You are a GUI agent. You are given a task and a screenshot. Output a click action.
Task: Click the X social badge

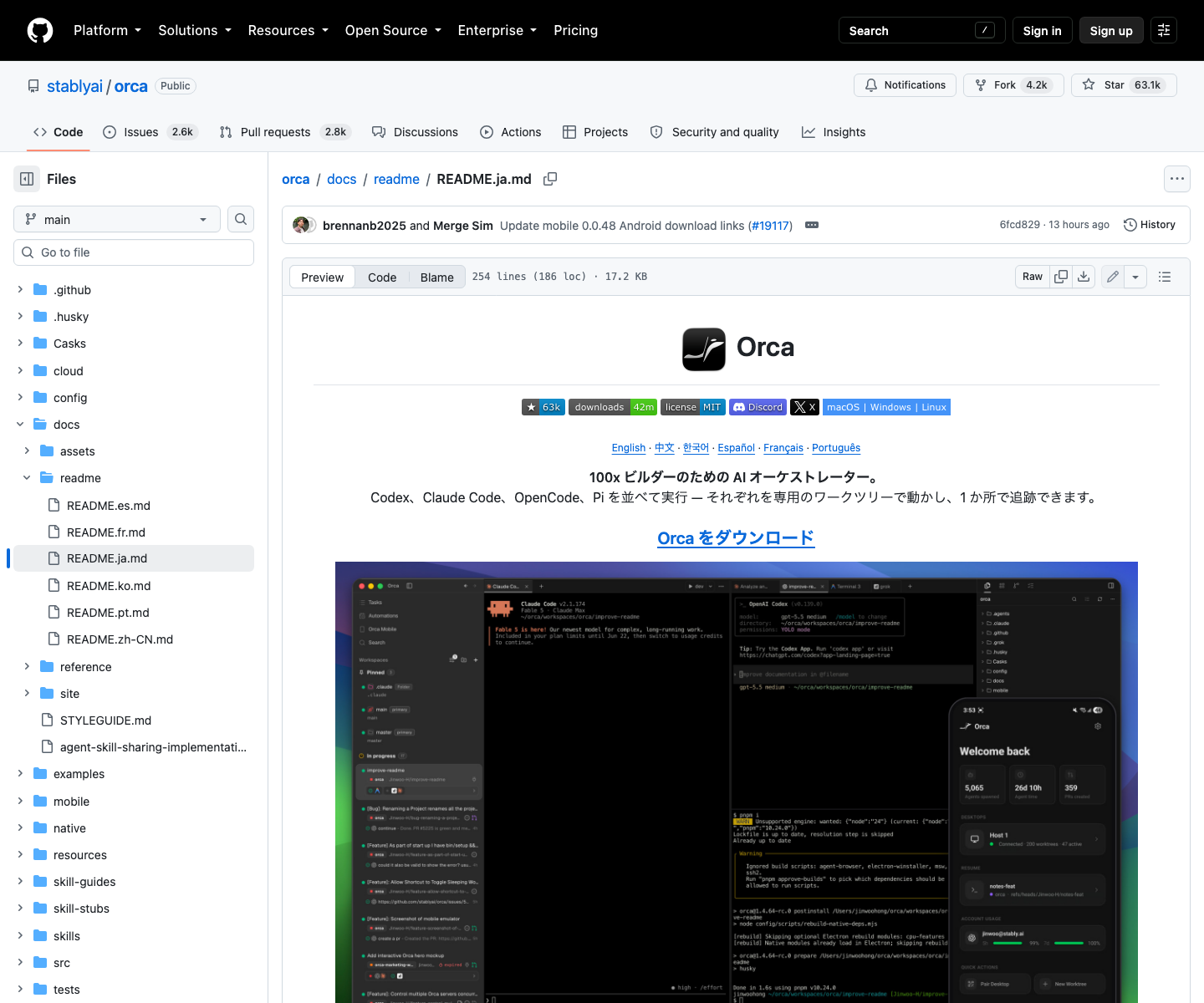click(804, 407)
